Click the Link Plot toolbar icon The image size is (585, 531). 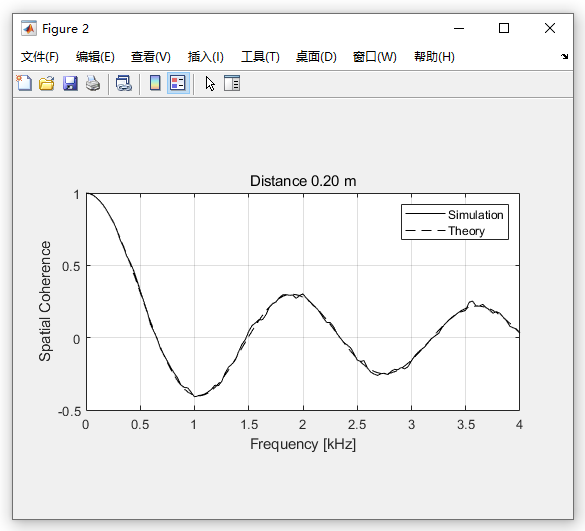124,83
